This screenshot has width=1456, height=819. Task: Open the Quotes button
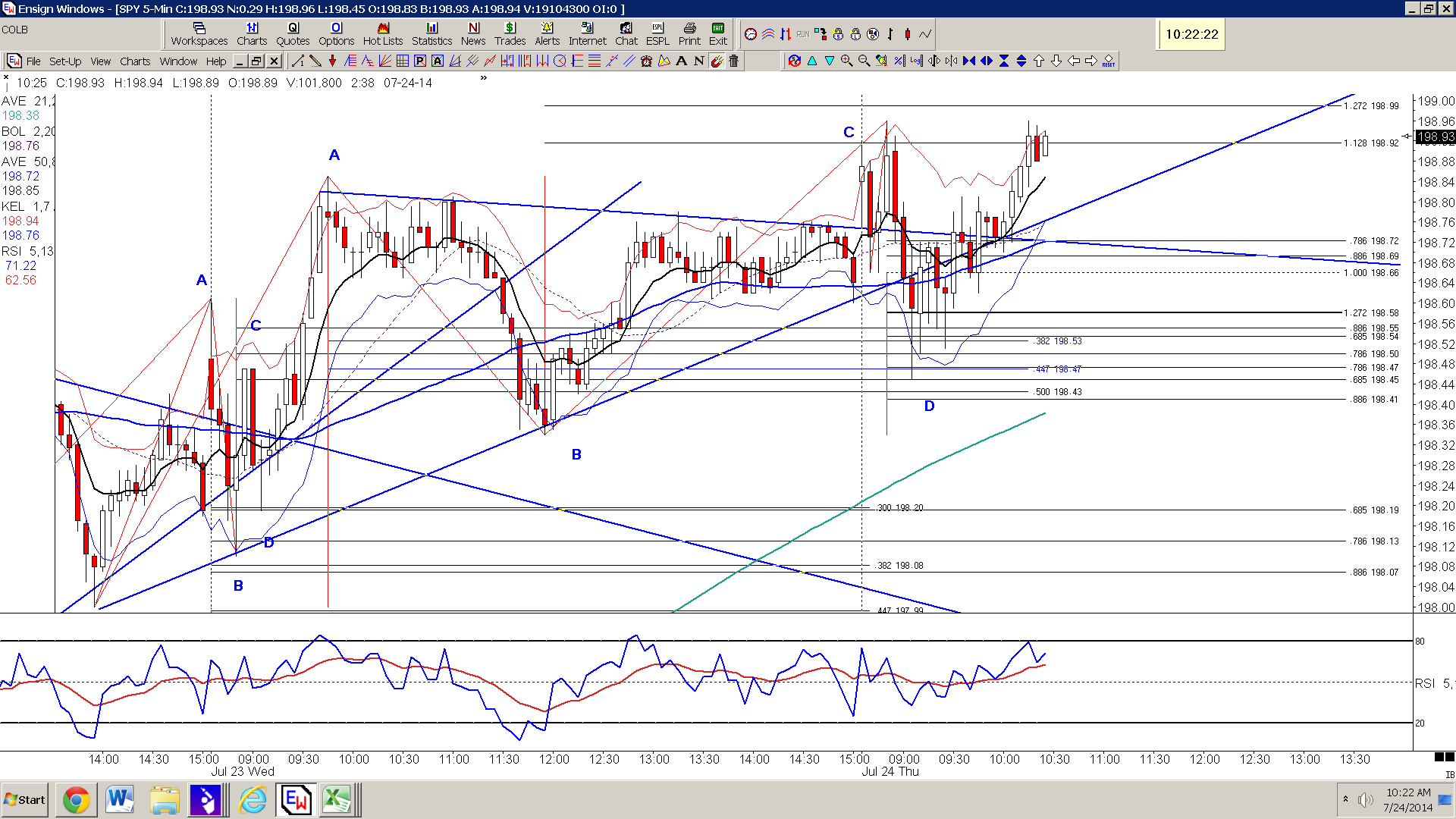[x=293, y=34]
